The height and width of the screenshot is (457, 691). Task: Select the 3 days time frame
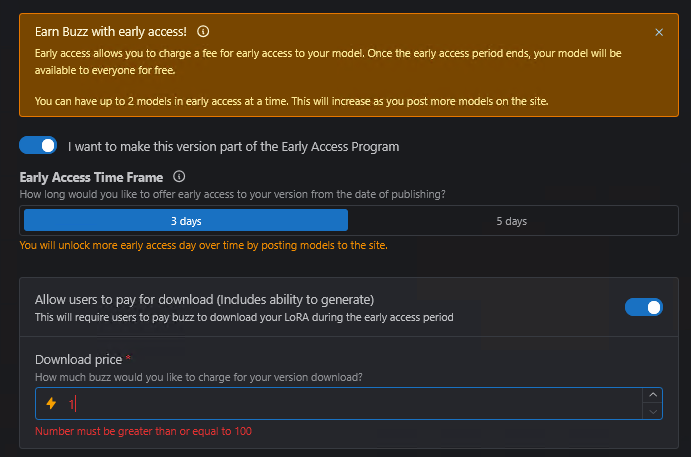186,221
